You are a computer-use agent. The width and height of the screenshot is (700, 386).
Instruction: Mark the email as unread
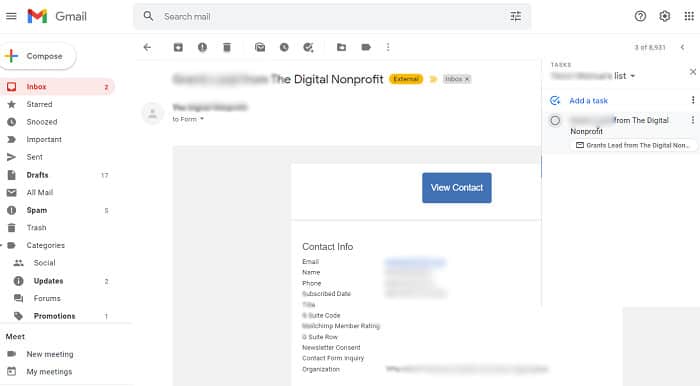(x=260, y=47)
